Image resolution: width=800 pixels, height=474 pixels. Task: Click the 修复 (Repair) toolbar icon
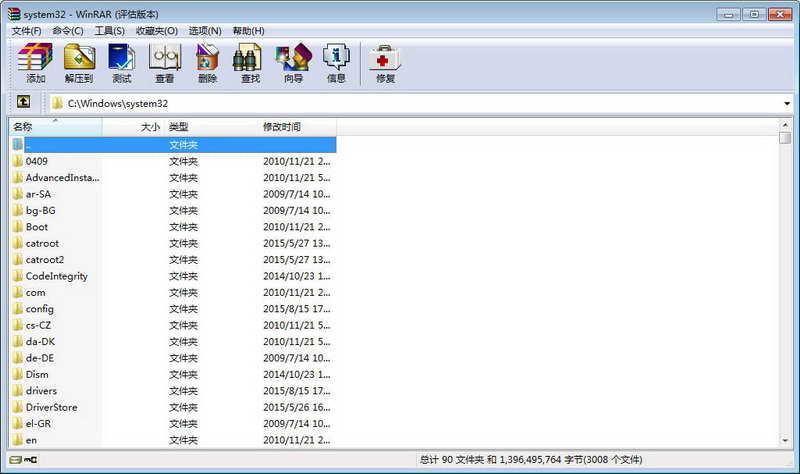pyautogui.click(x=385, y=63)
